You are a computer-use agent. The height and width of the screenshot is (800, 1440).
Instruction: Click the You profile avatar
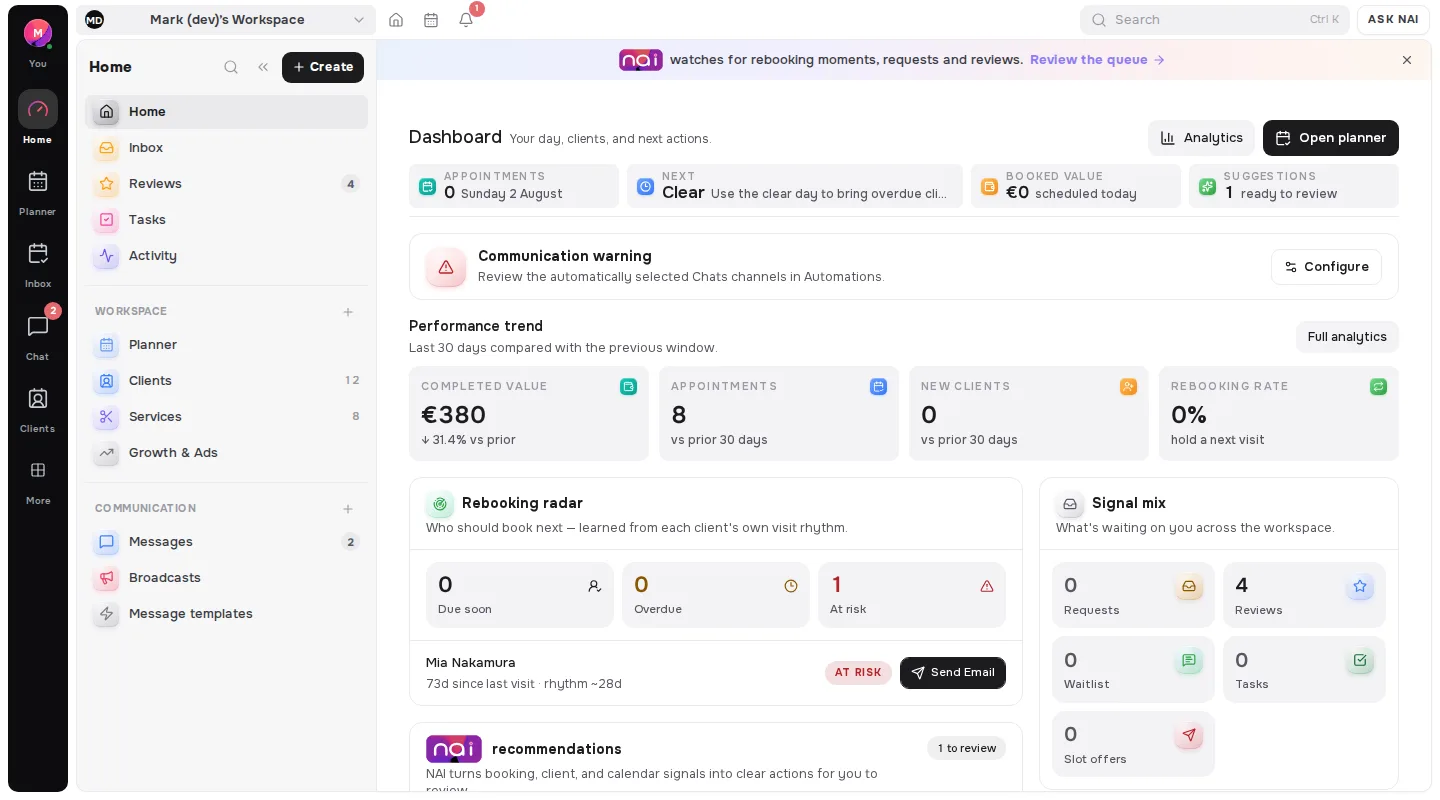coord(38,33)
